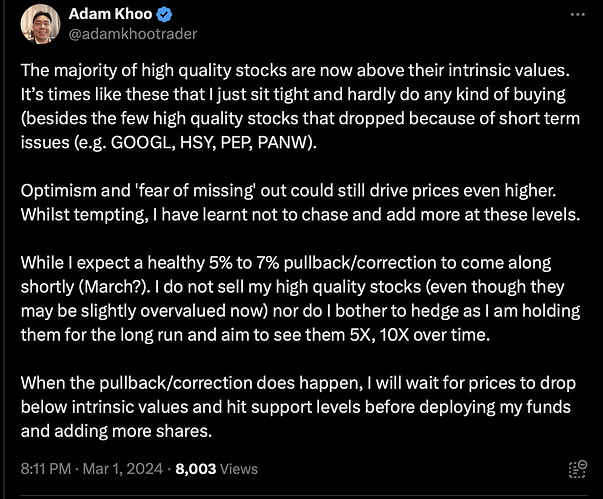Open the @adamkhootrader handle link

[x=133, y=34]
